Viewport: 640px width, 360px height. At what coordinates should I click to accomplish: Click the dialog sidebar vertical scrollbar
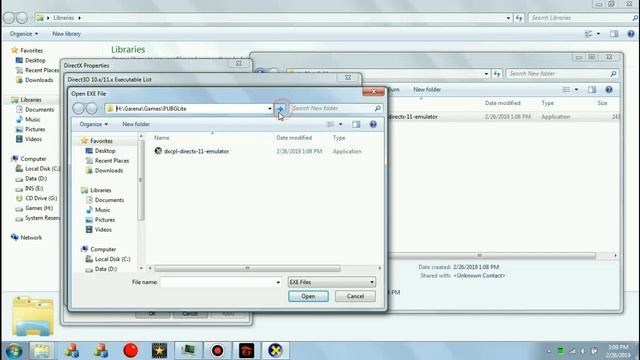141,180
